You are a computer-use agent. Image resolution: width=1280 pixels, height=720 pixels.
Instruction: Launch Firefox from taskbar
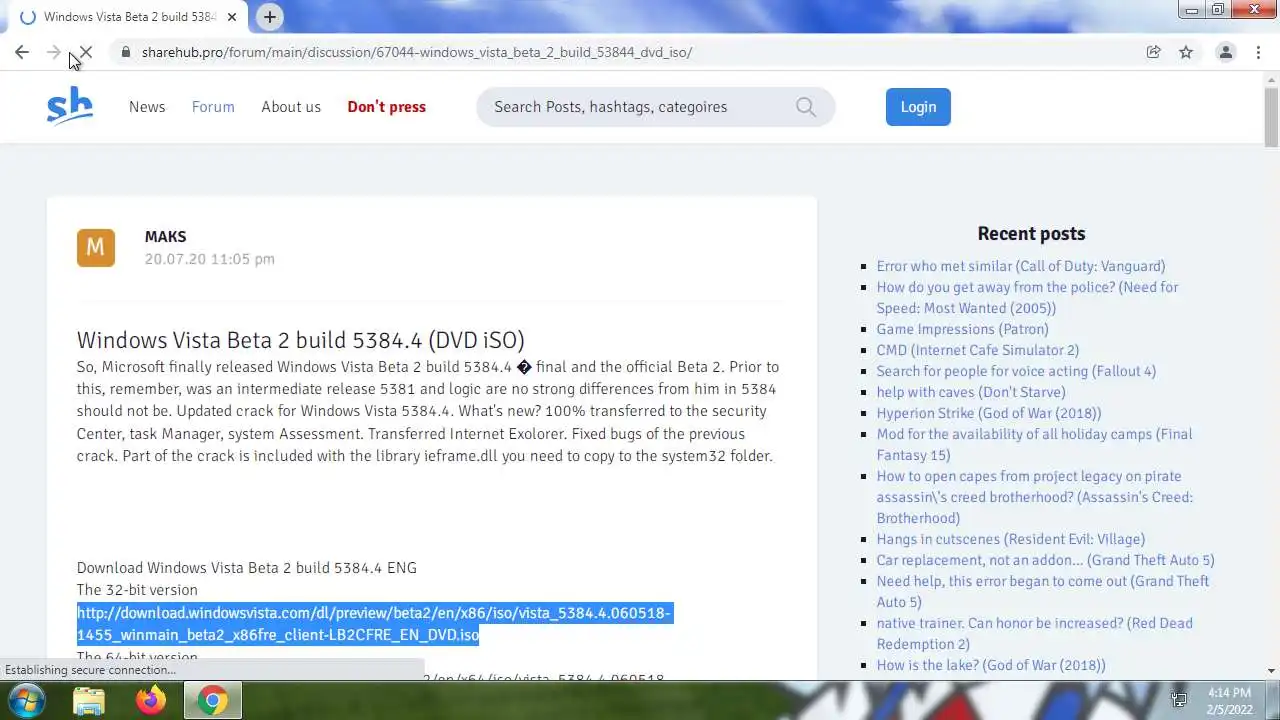pyautogui.click(x=151, y=701)
